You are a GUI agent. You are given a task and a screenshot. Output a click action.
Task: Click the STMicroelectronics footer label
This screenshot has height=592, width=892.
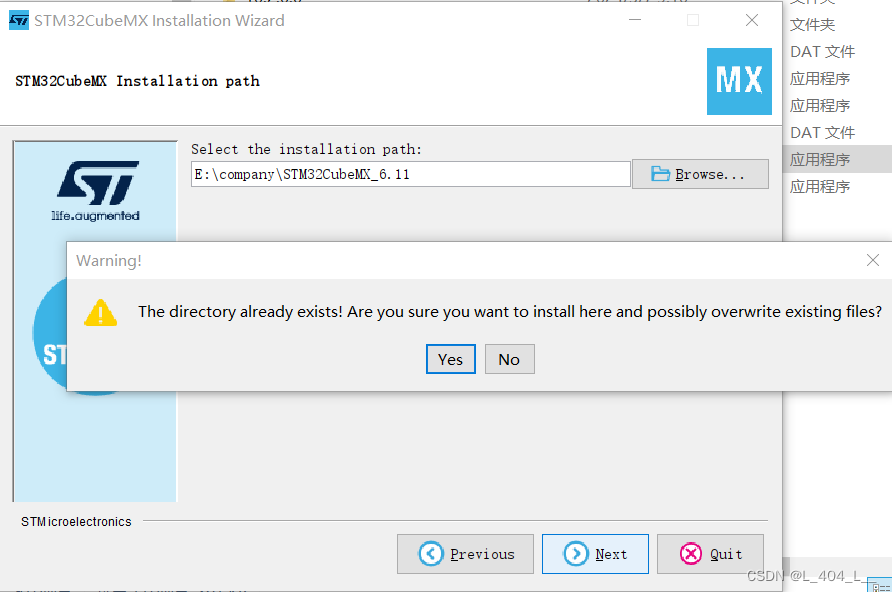point(76,521)
